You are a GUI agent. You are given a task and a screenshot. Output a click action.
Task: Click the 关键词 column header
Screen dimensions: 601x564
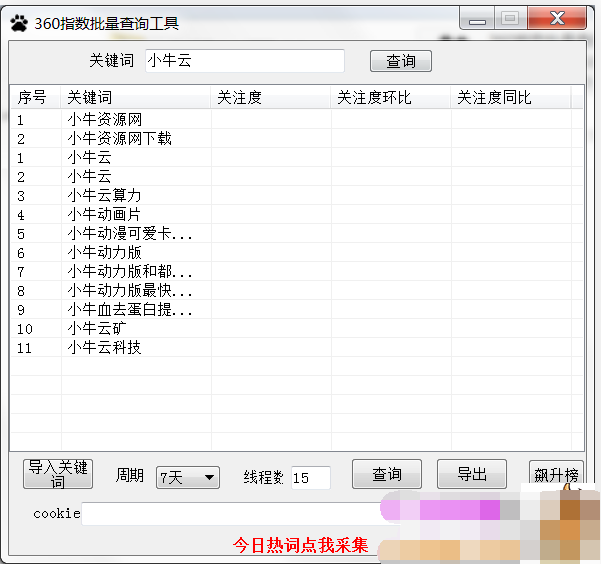(x=136, y=97)
